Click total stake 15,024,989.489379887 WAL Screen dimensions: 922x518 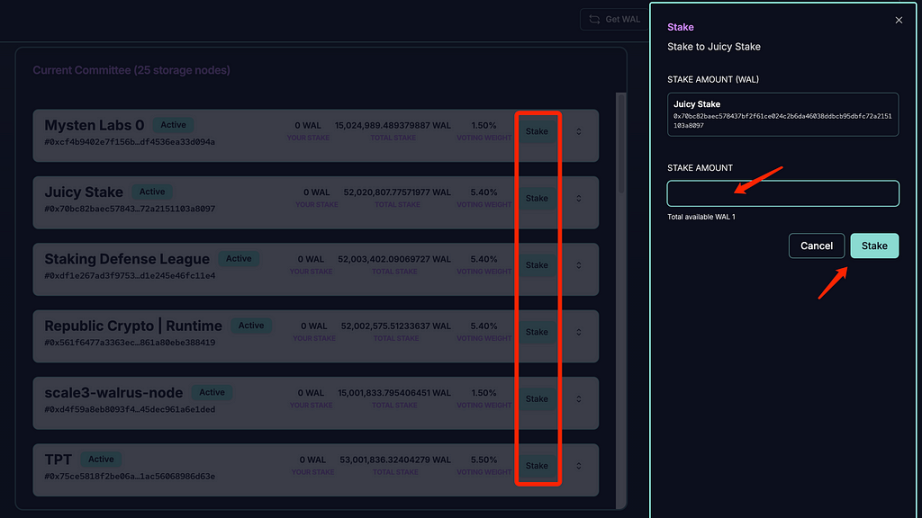pyautogui.click(x=393, y=125)
